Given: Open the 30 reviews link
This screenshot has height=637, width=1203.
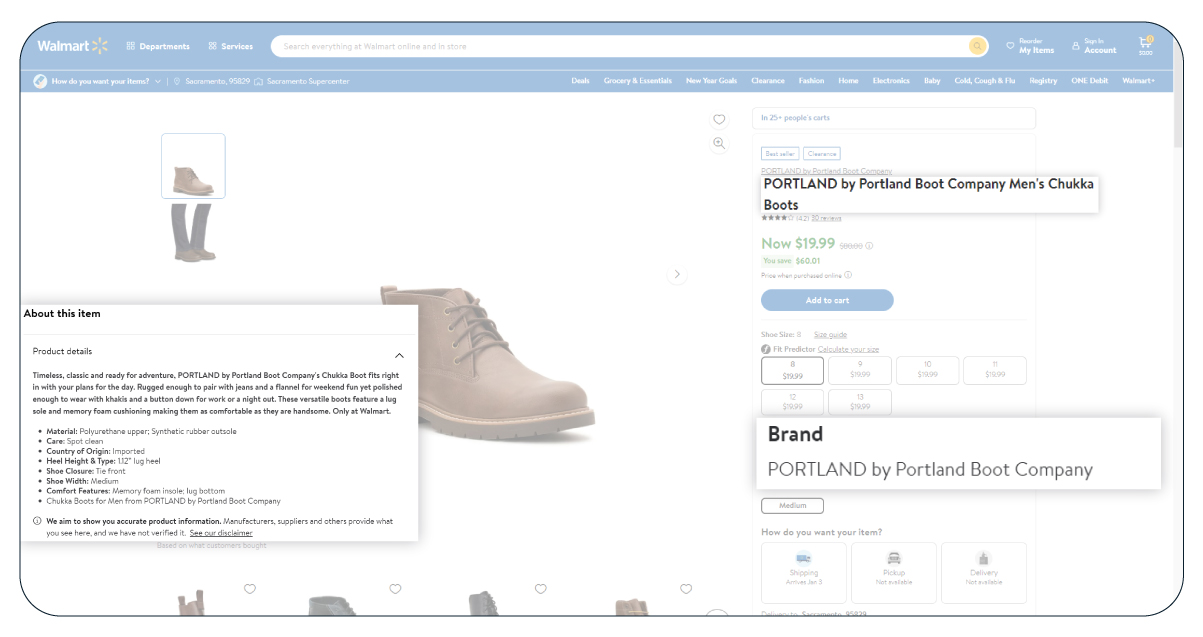Looking at the screenshot, I should pos(826,218).
